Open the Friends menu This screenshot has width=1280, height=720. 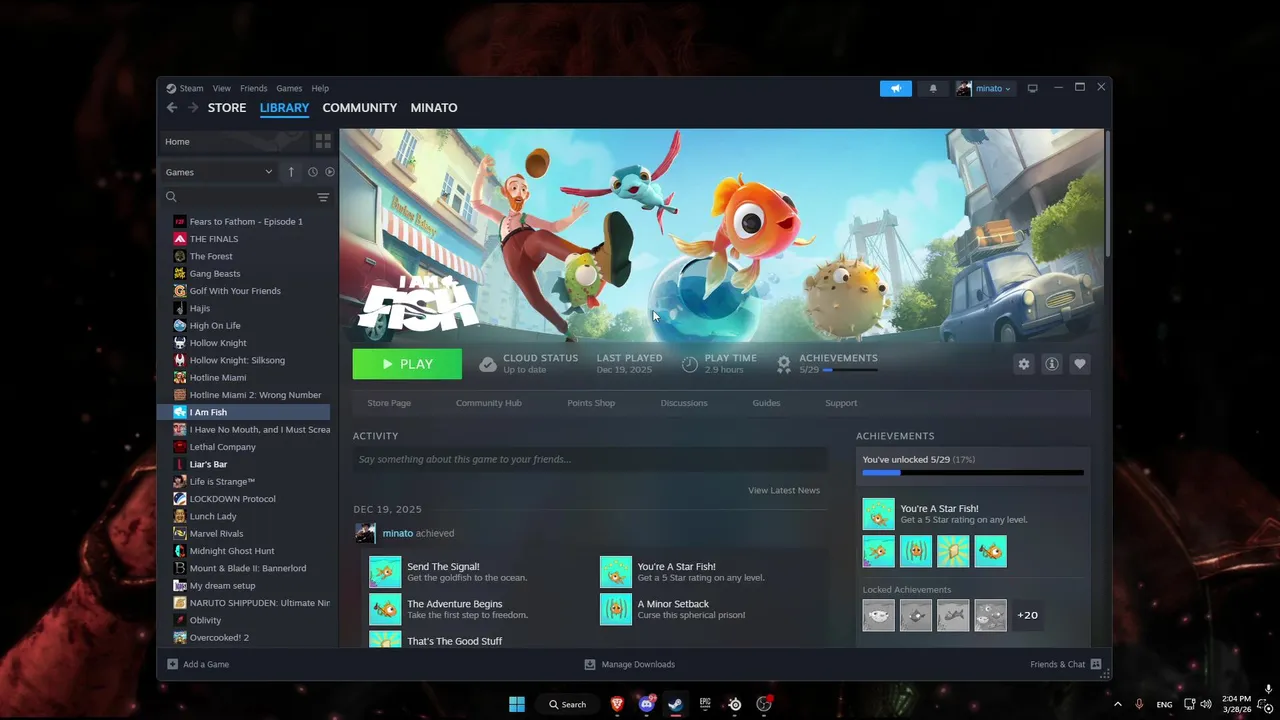click(253, 88)
